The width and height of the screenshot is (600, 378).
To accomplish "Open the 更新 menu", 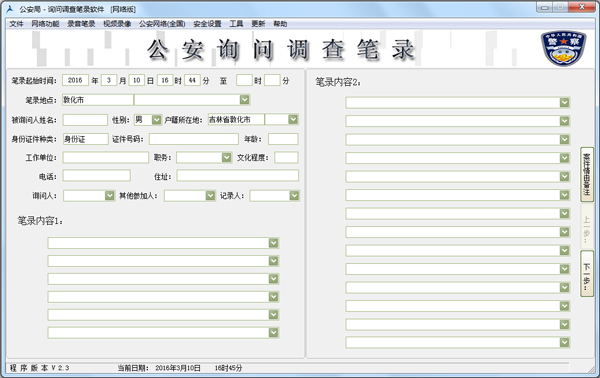I will (x=258, y=24).
